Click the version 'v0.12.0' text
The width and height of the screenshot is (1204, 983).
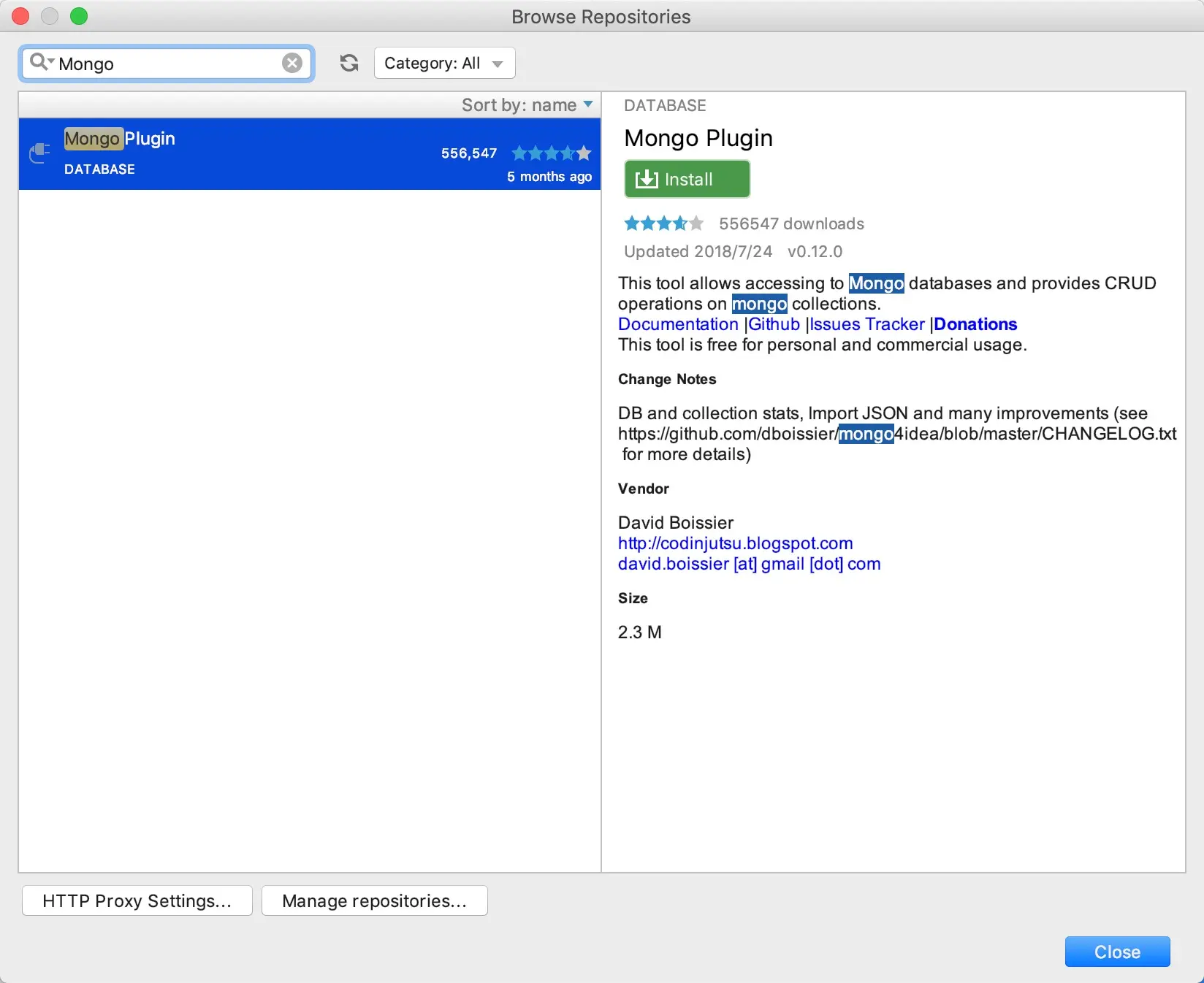point(815,251)
